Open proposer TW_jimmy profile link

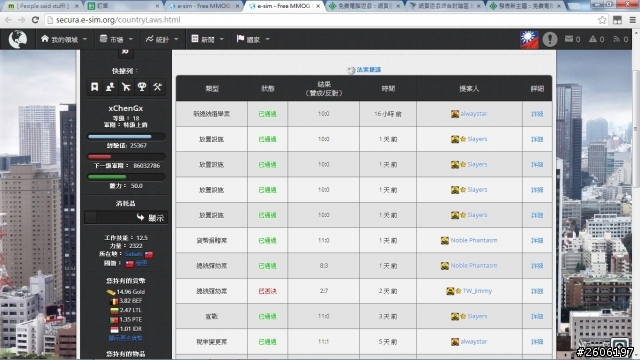[477, 291]
